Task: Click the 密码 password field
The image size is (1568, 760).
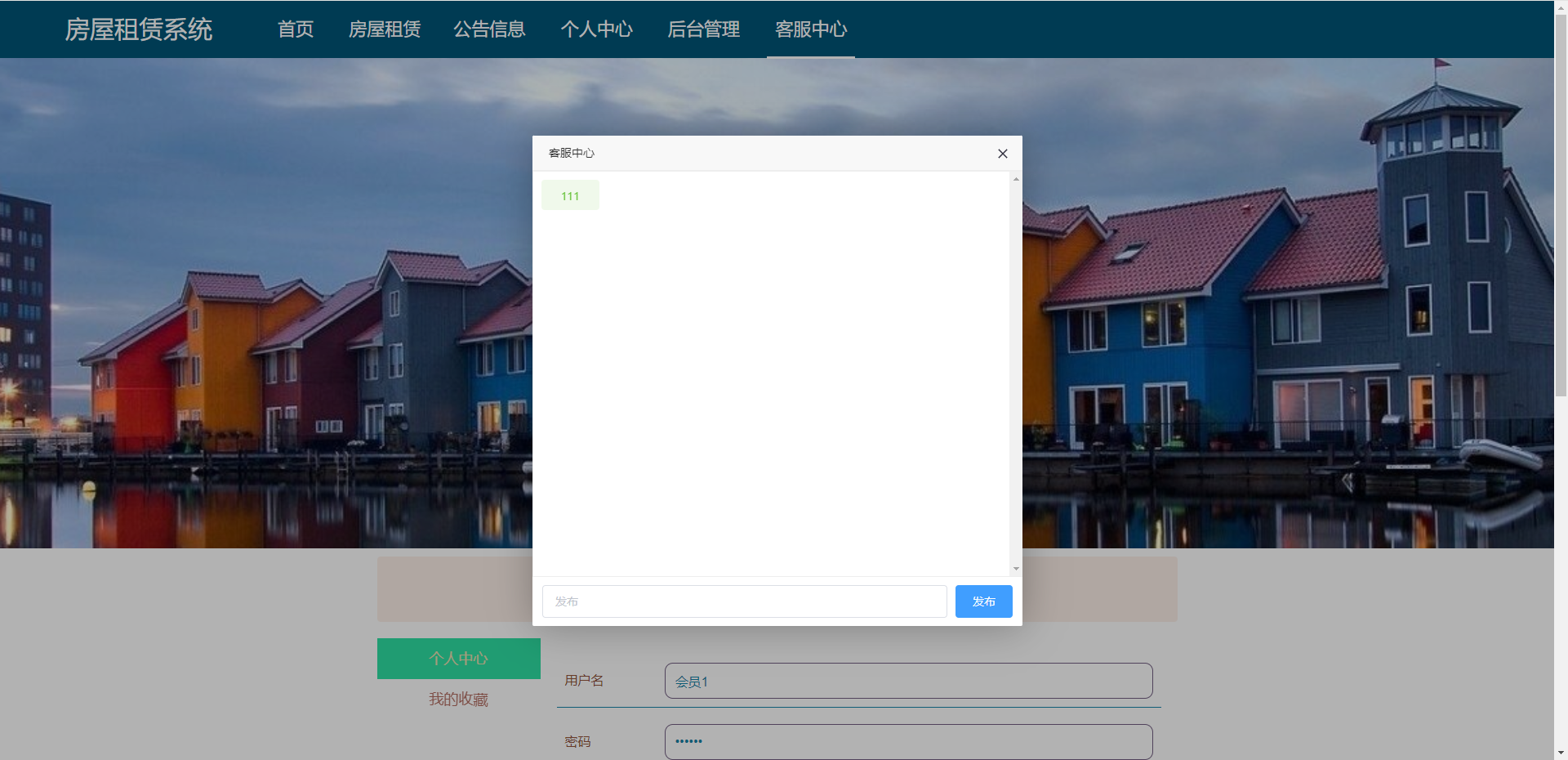Action: (908, 742)
